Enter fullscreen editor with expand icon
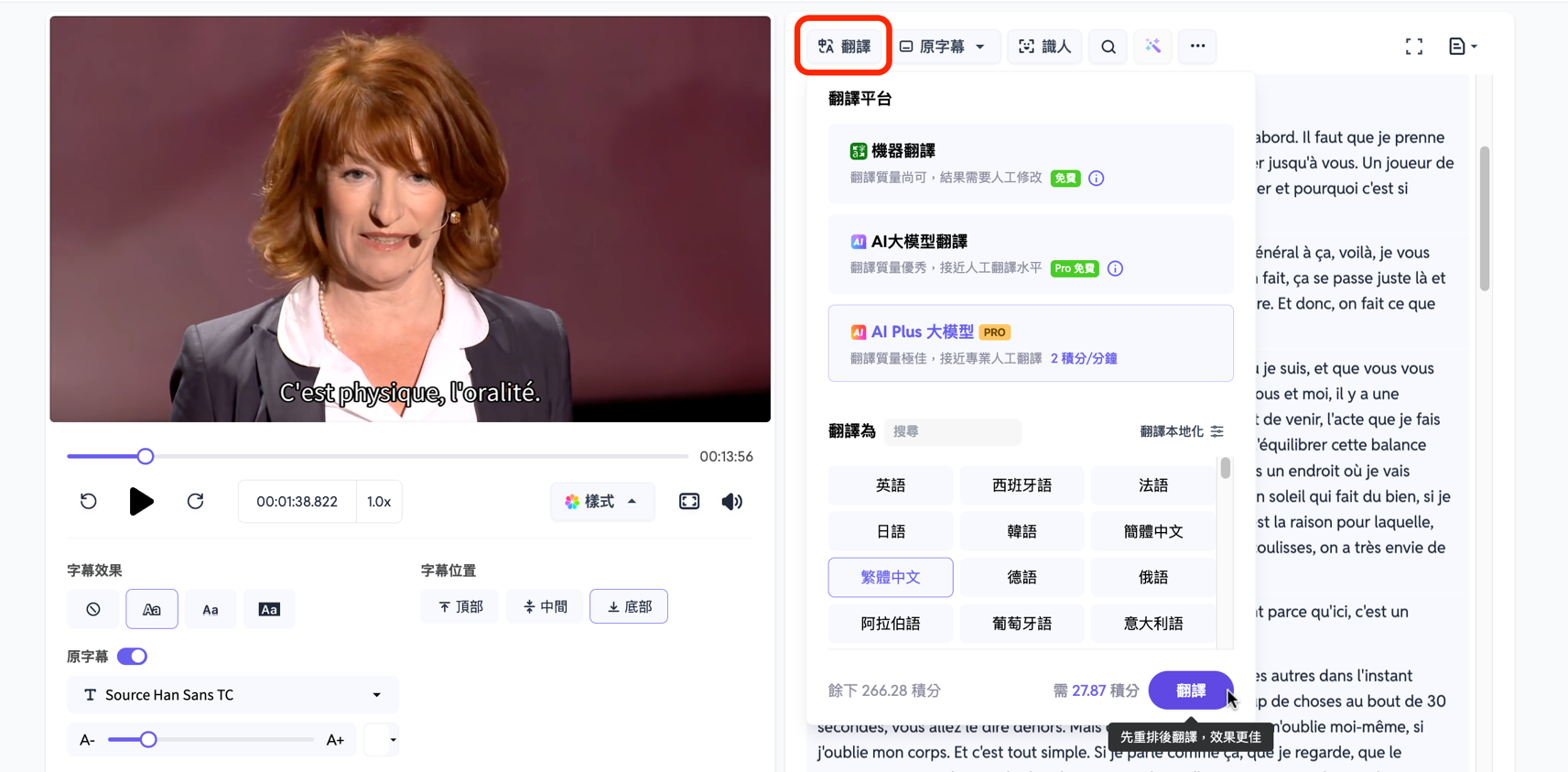 coord(1414,46)
